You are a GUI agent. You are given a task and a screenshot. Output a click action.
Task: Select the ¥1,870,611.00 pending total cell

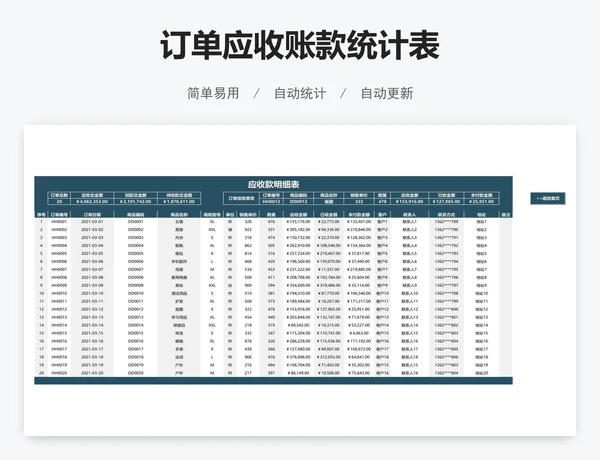(x=179, y=201)
